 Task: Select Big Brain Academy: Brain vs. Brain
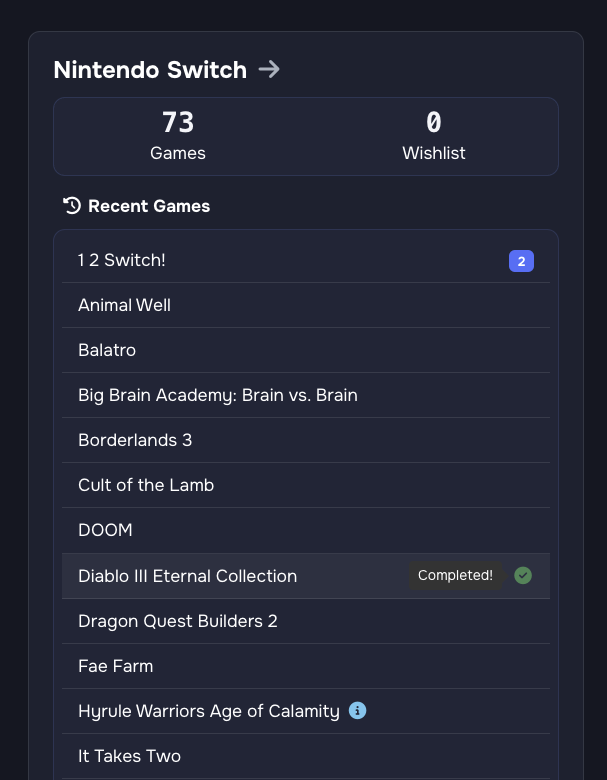point(218,395)
